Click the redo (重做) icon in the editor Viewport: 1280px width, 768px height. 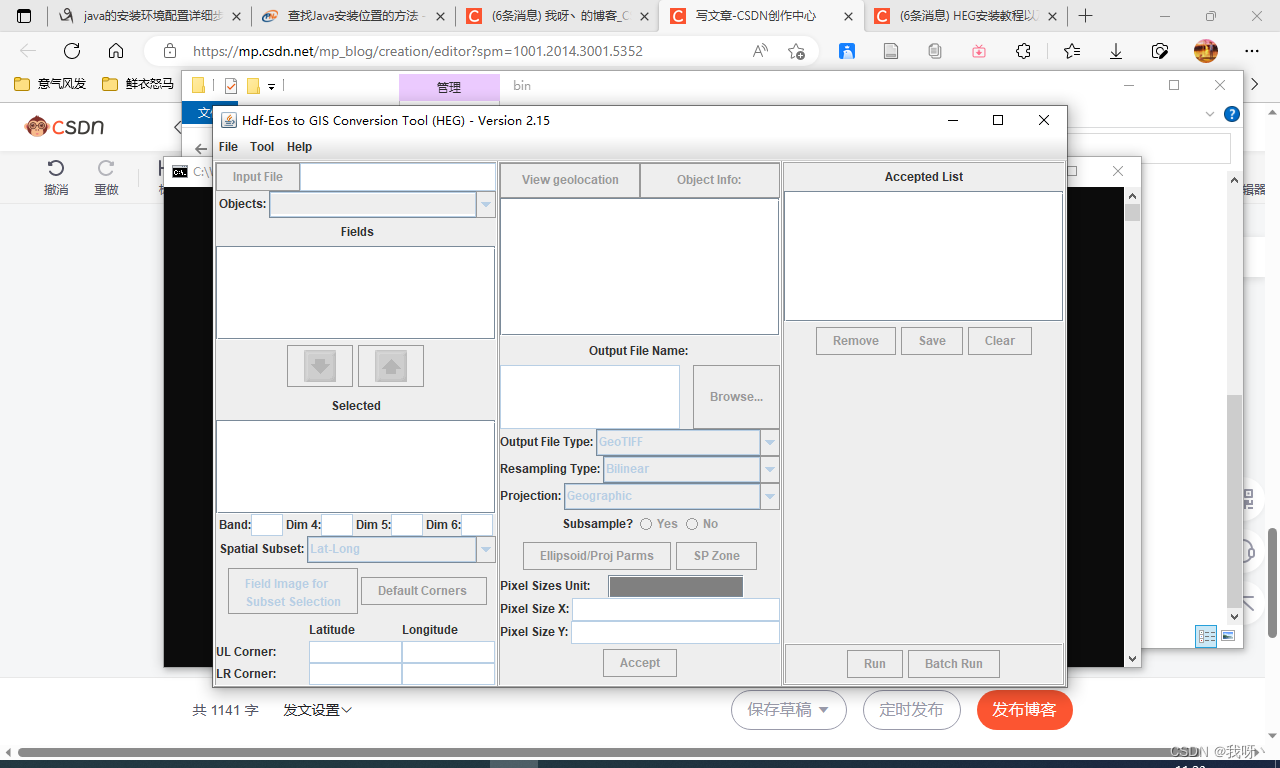(x=106, y=170)
